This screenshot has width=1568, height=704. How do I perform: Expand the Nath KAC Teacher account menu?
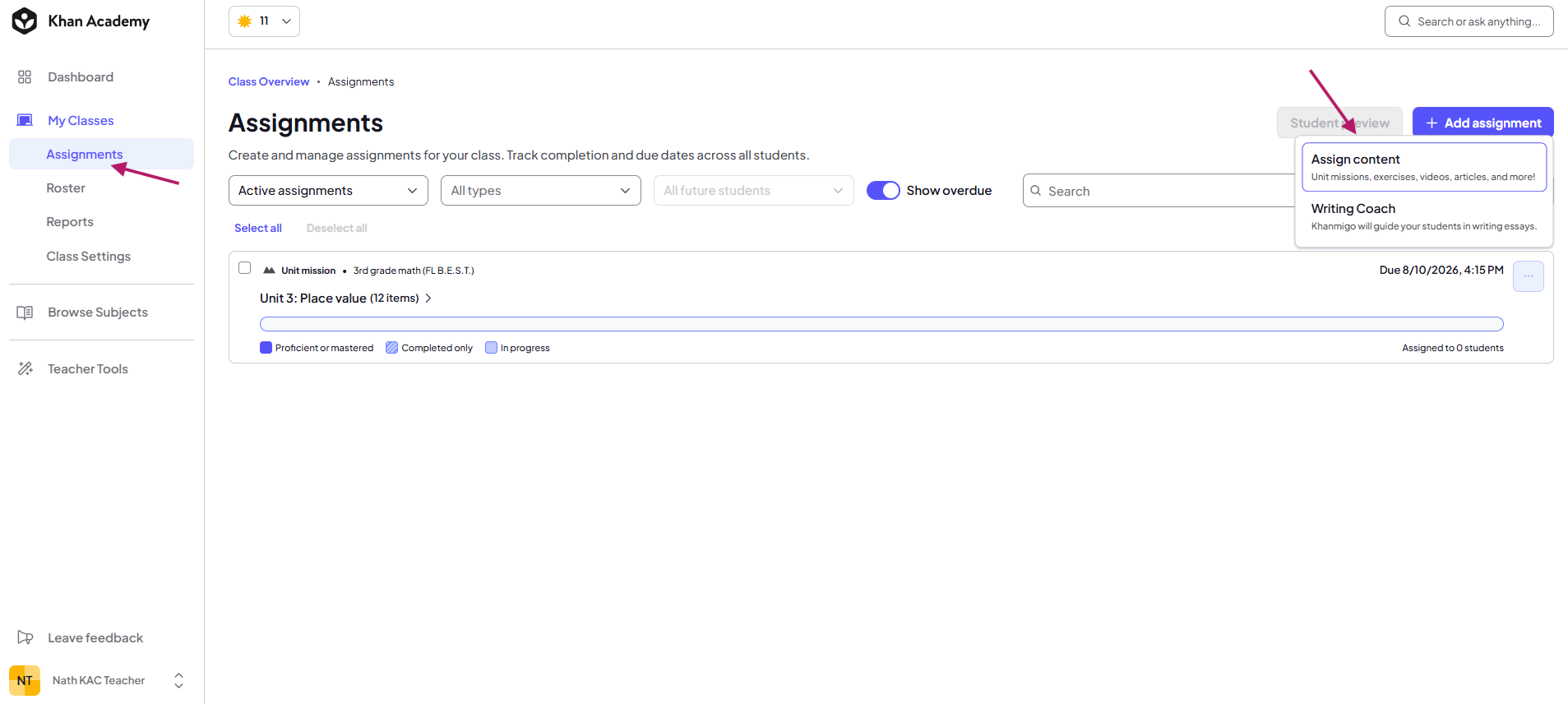click(x=178, y=680)
